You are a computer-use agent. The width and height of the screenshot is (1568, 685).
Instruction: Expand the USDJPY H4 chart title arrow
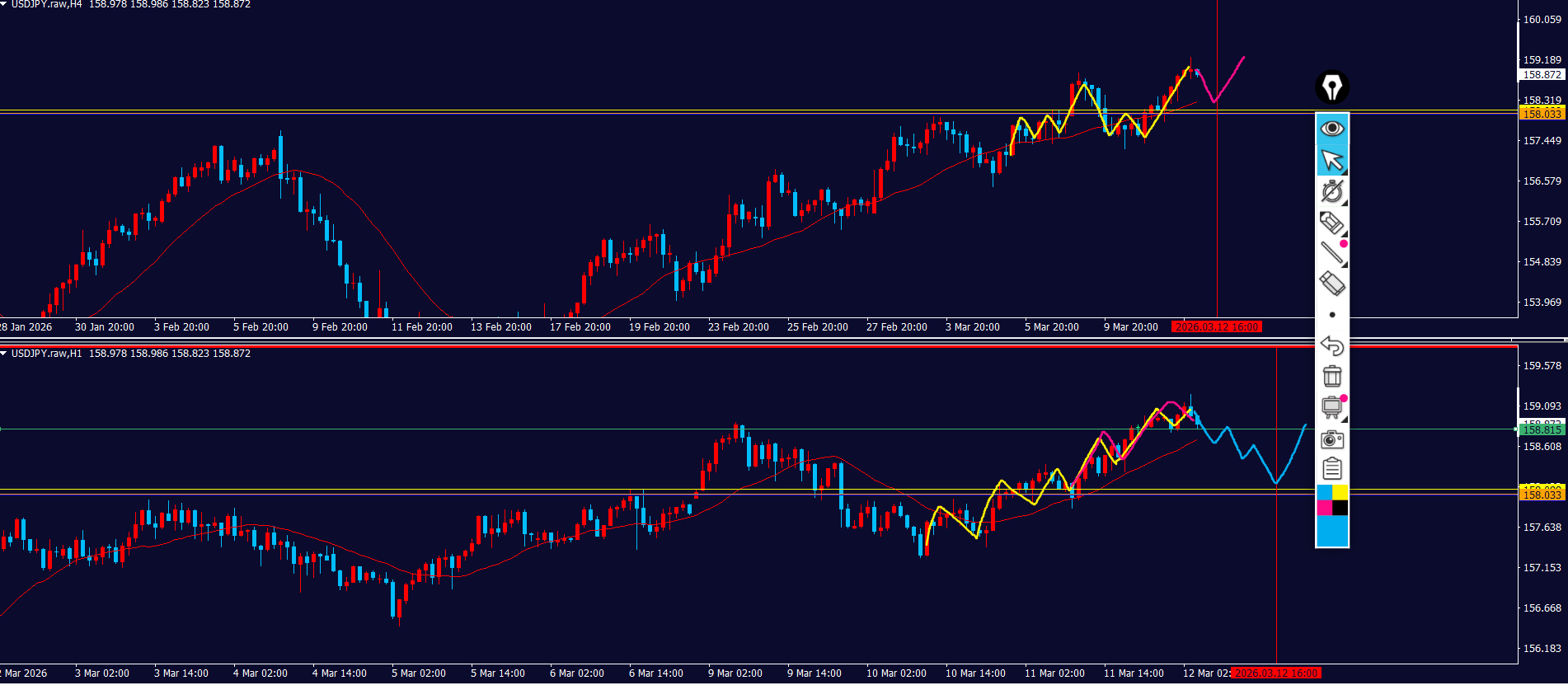coord(4,4)
